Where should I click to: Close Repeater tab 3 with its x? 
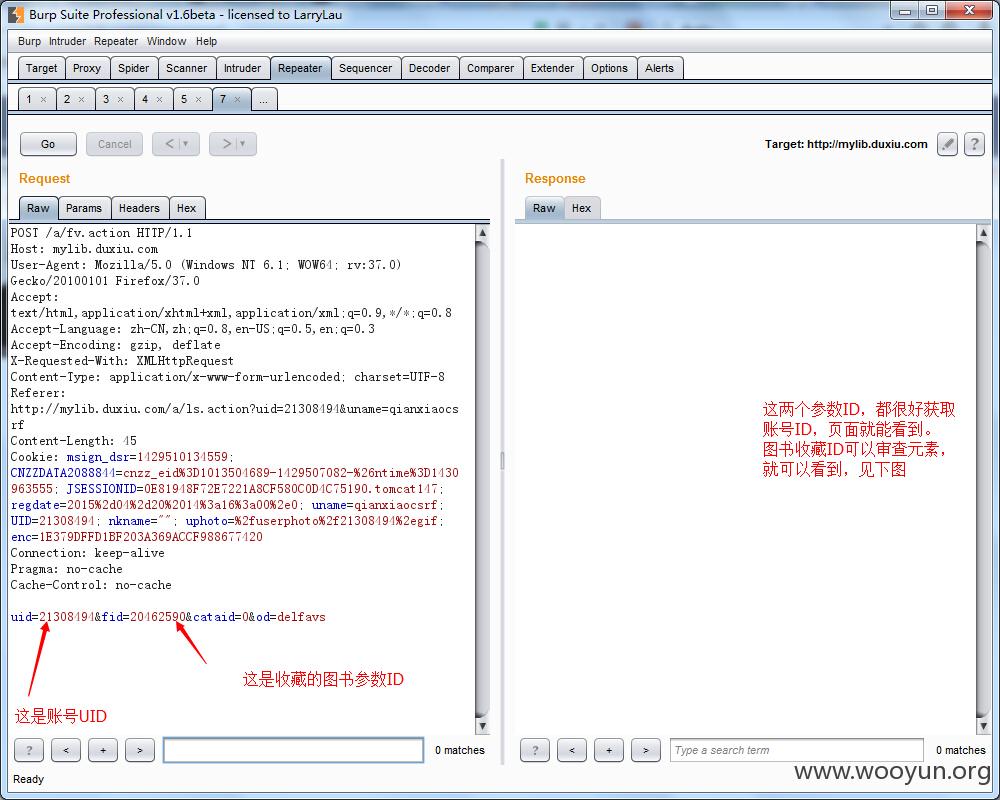121,100
